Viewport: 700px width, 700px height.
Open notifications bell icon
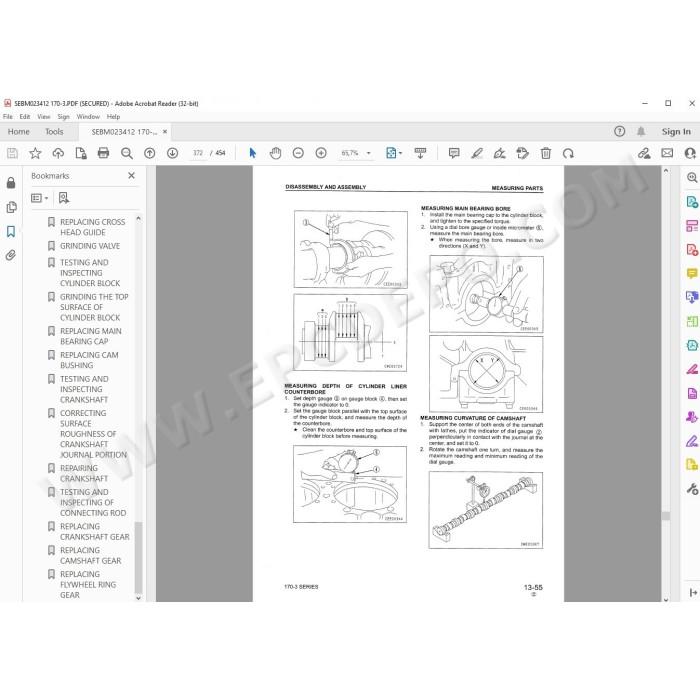[641, 131]
